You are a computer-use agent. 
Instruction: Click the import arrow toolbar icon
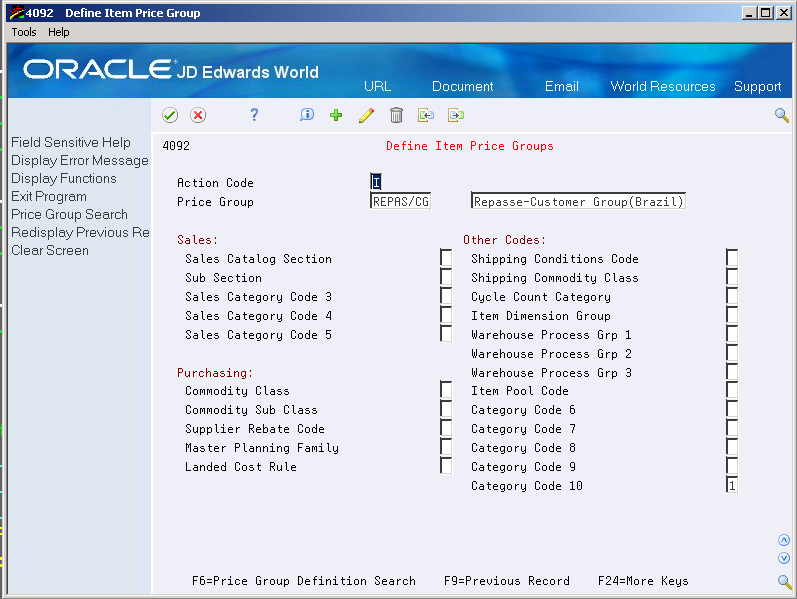pos(426,115)
